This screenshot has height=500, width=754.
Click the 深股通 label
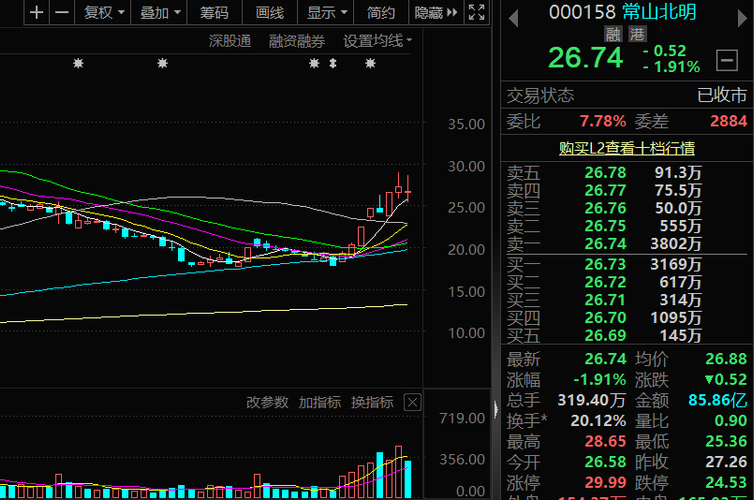pos(230,41)
